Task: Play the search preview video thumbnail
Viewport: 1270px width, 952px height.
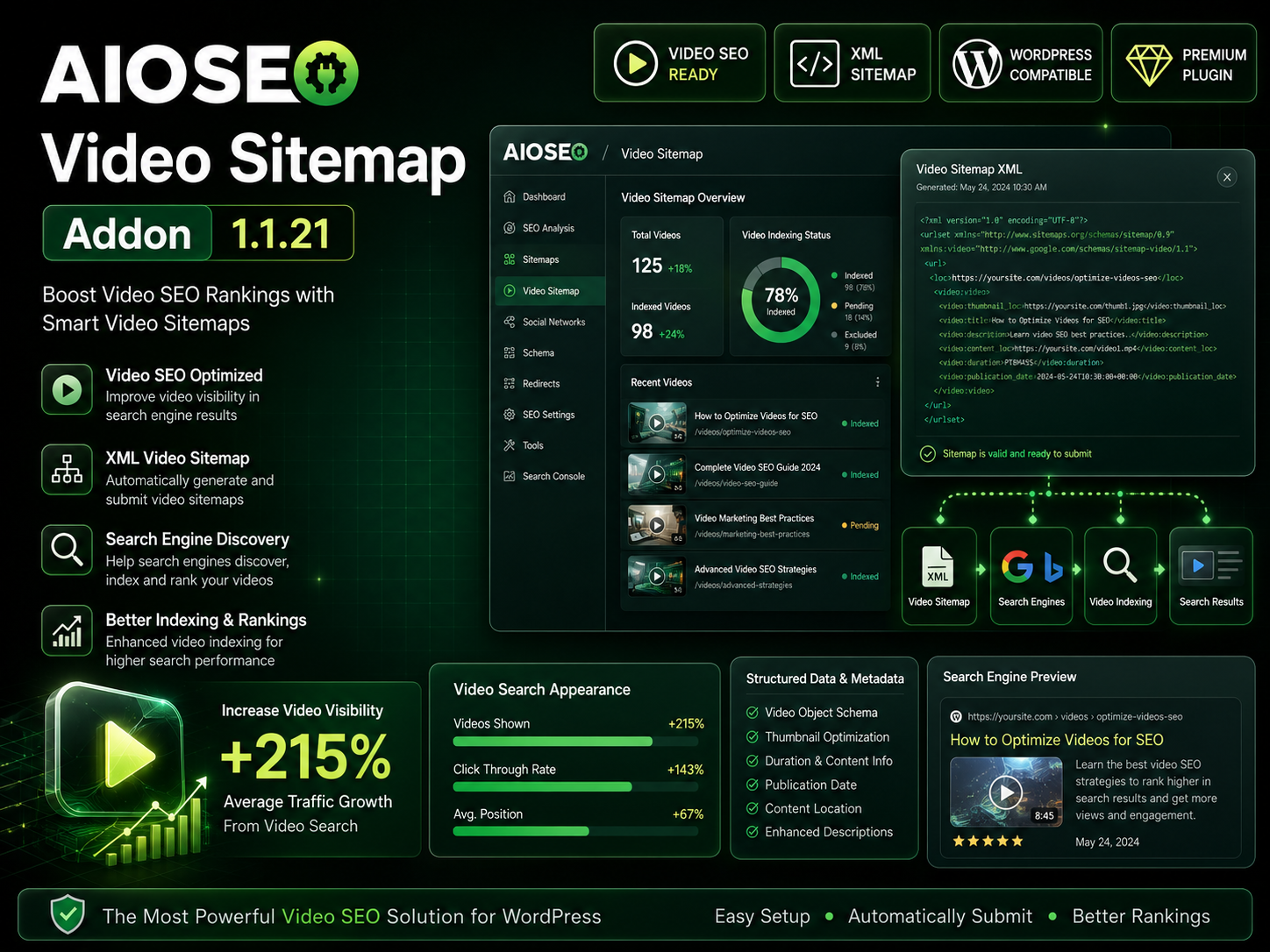Action: click(1006, 792)
